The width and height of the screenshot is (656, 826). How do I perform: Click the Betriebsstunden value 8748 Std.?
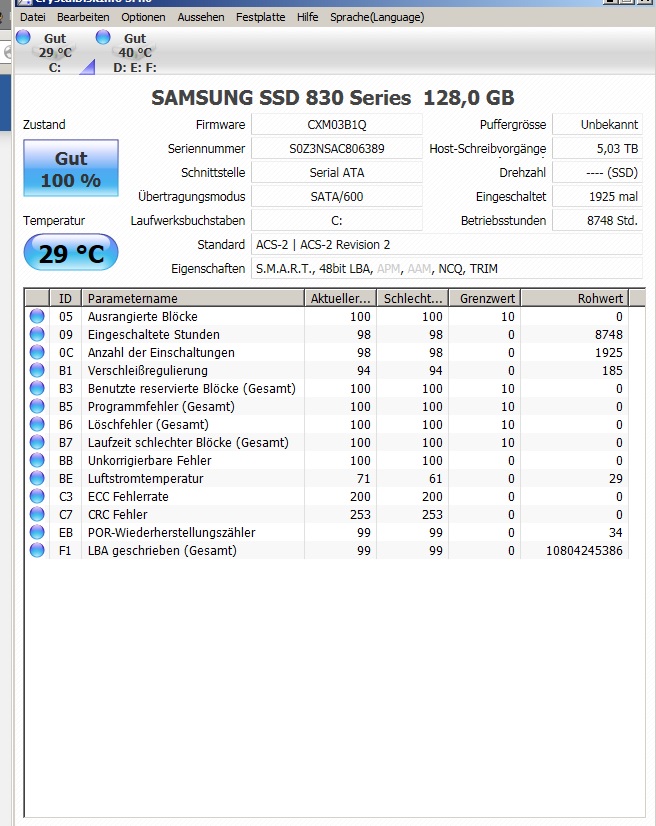pos(598,220)
